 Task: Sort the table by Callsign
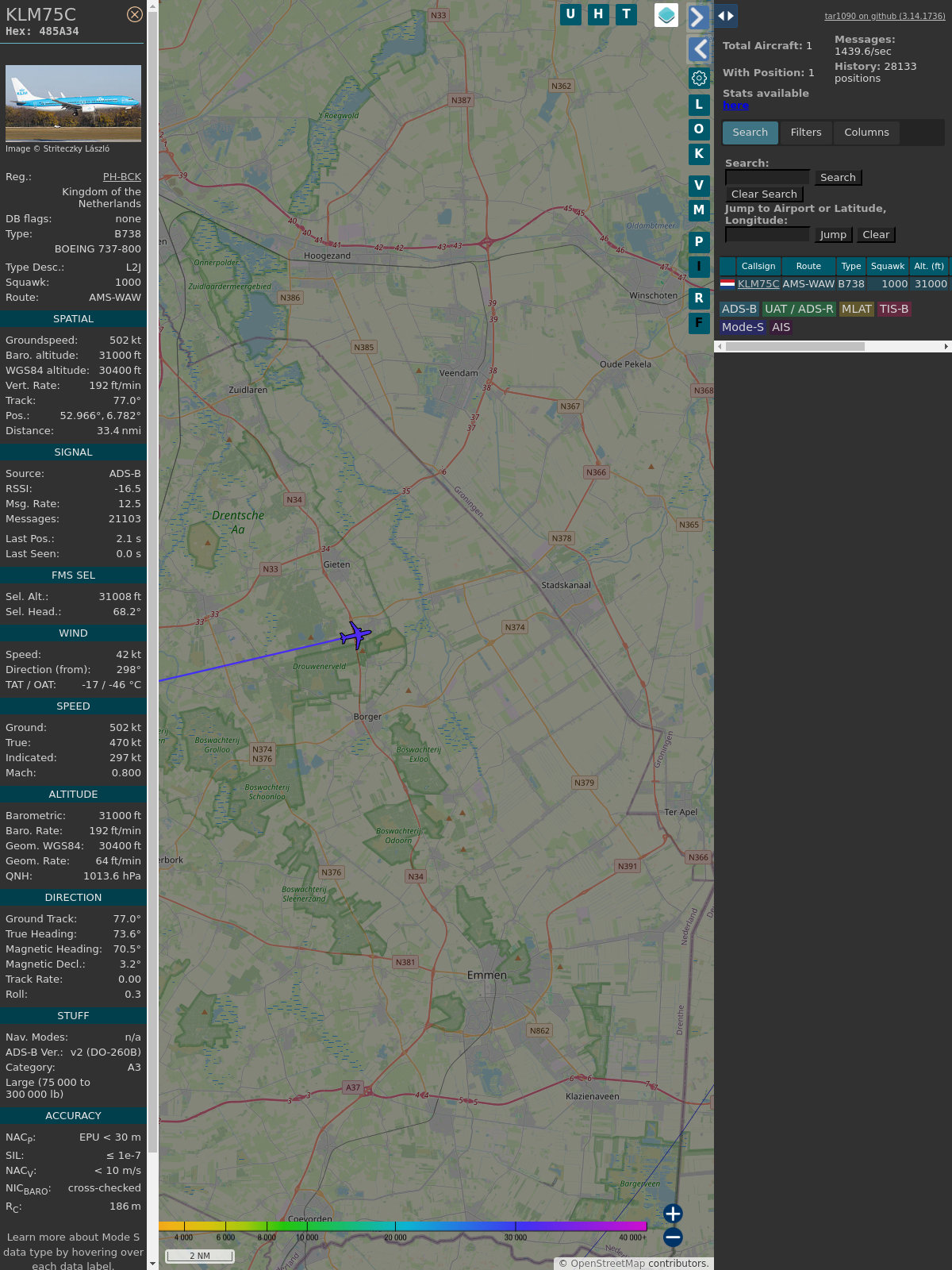(x=758, y=267)
